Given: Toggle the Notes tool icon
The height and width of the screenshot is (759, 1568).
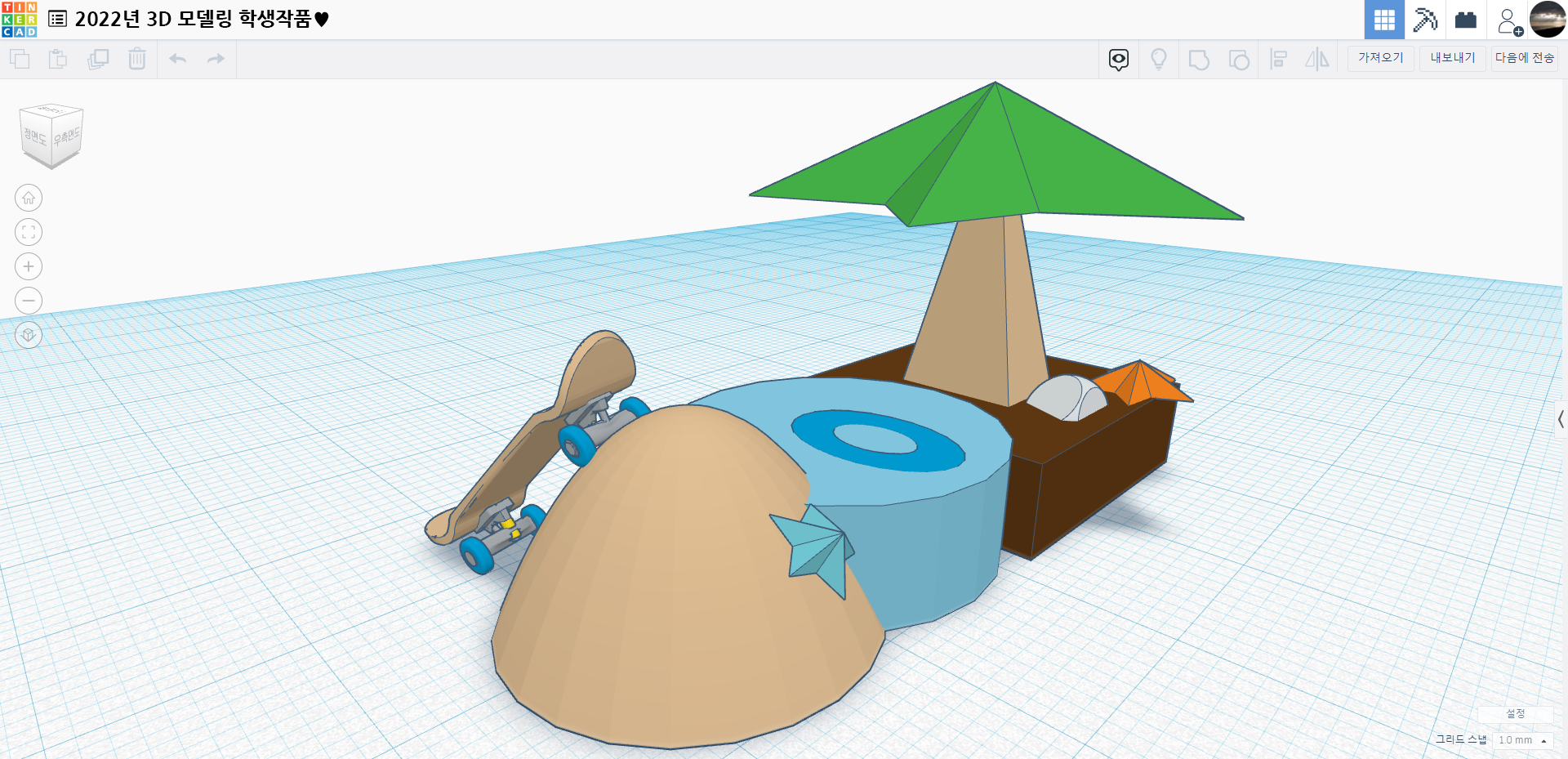Looking at the screenshot, I should (x=1119, y=59).
